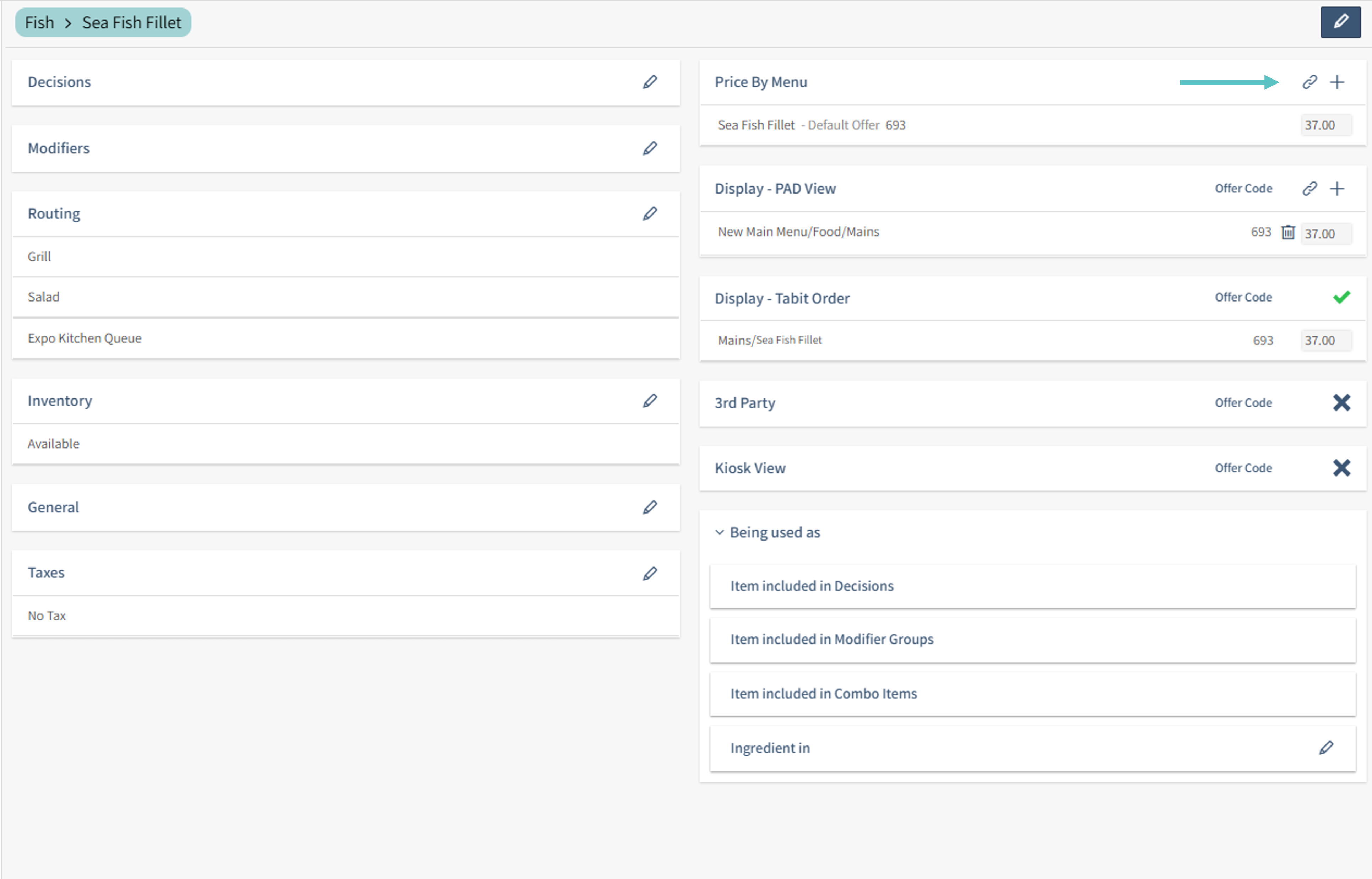Toggle the Kiosk View X status
The width and height of the screenshot is (1372, 879).
1341,468
